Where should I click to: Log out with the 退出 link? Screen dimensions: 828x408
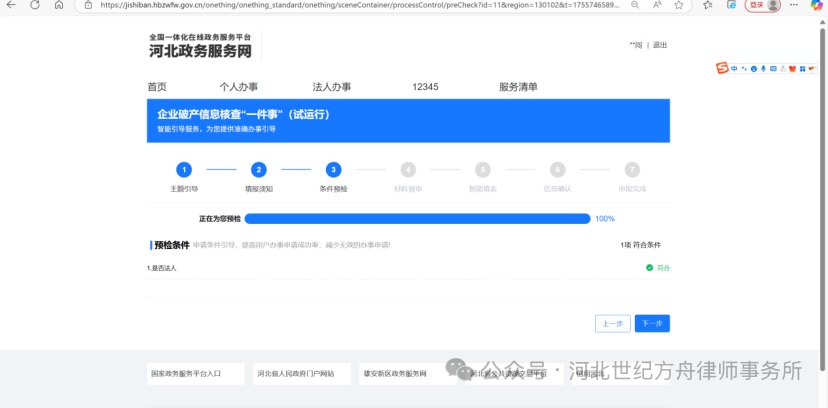pos(660,45)
